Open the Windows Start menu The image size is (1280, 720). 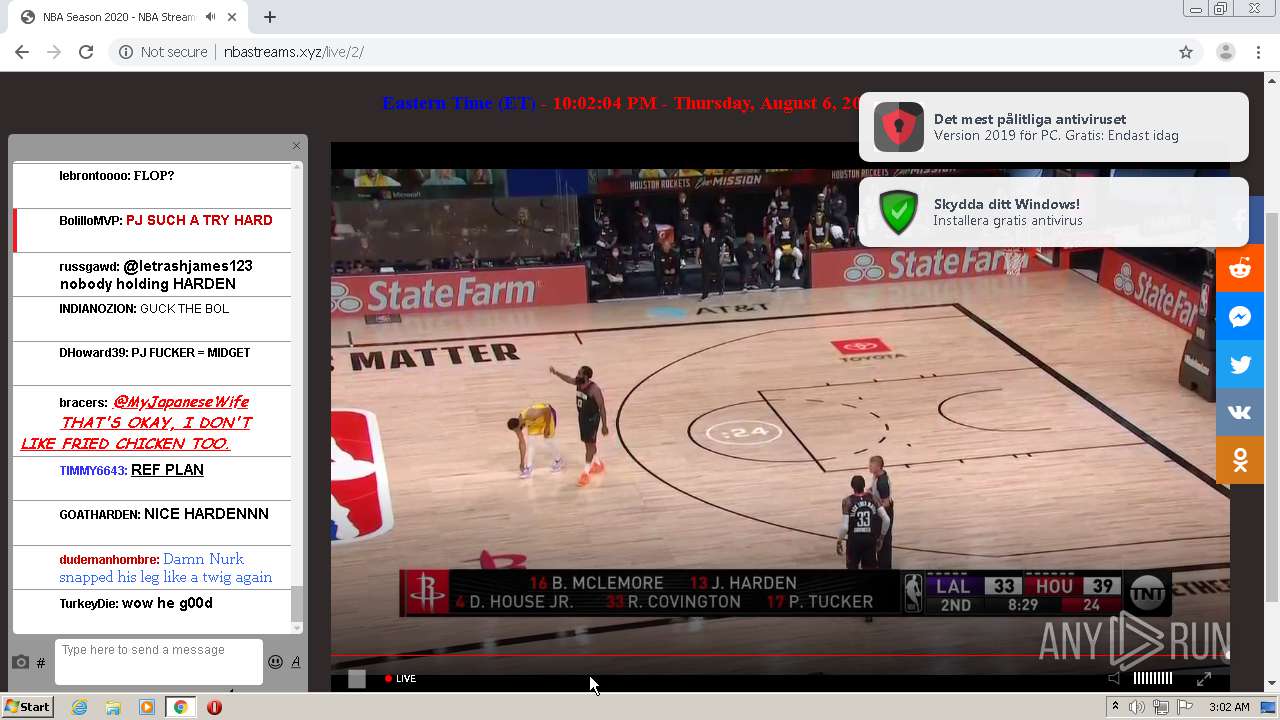(27, 707)
